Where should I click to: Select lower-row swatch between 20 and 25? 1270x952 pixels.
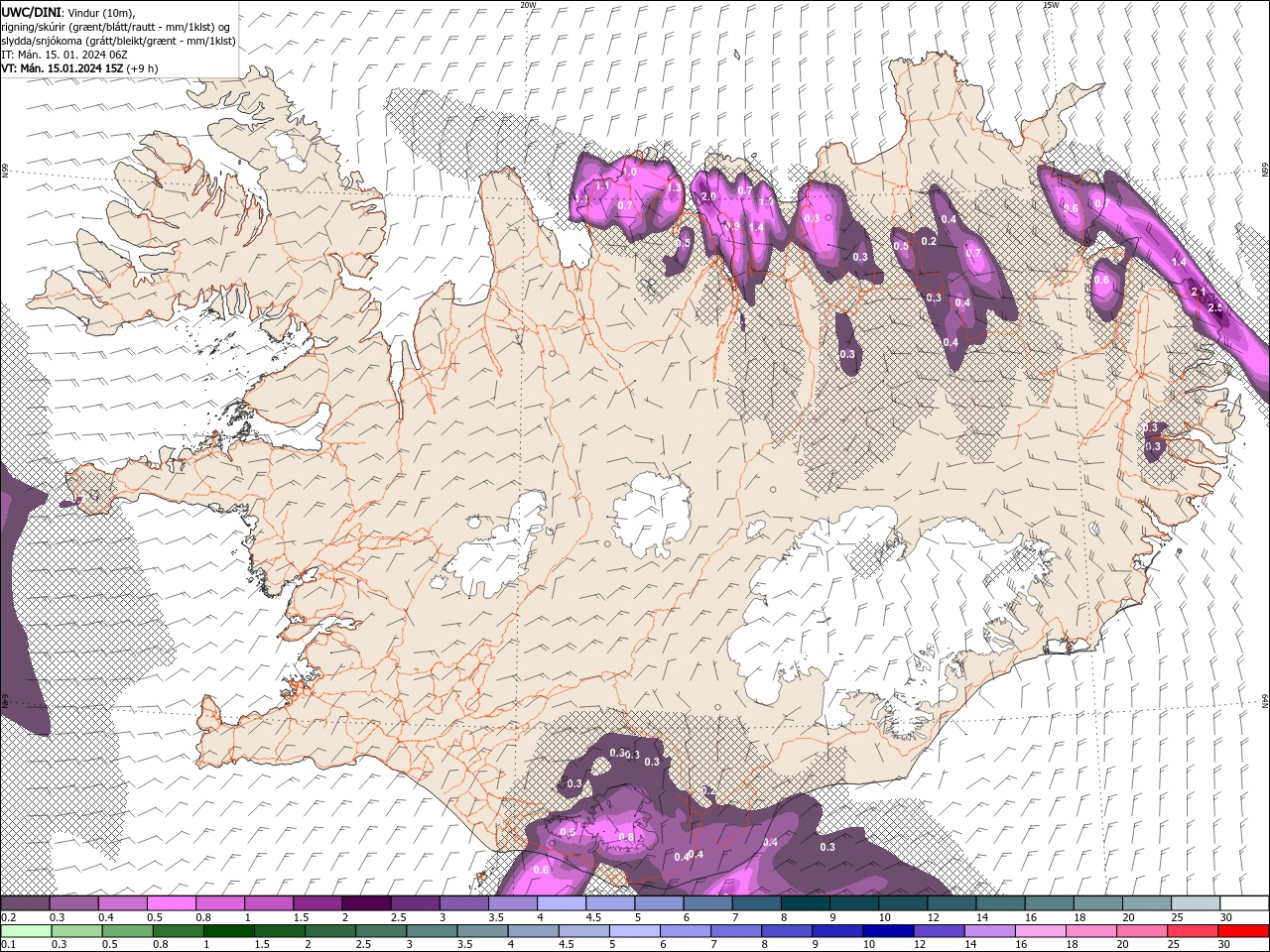[x=1141, y=931]
